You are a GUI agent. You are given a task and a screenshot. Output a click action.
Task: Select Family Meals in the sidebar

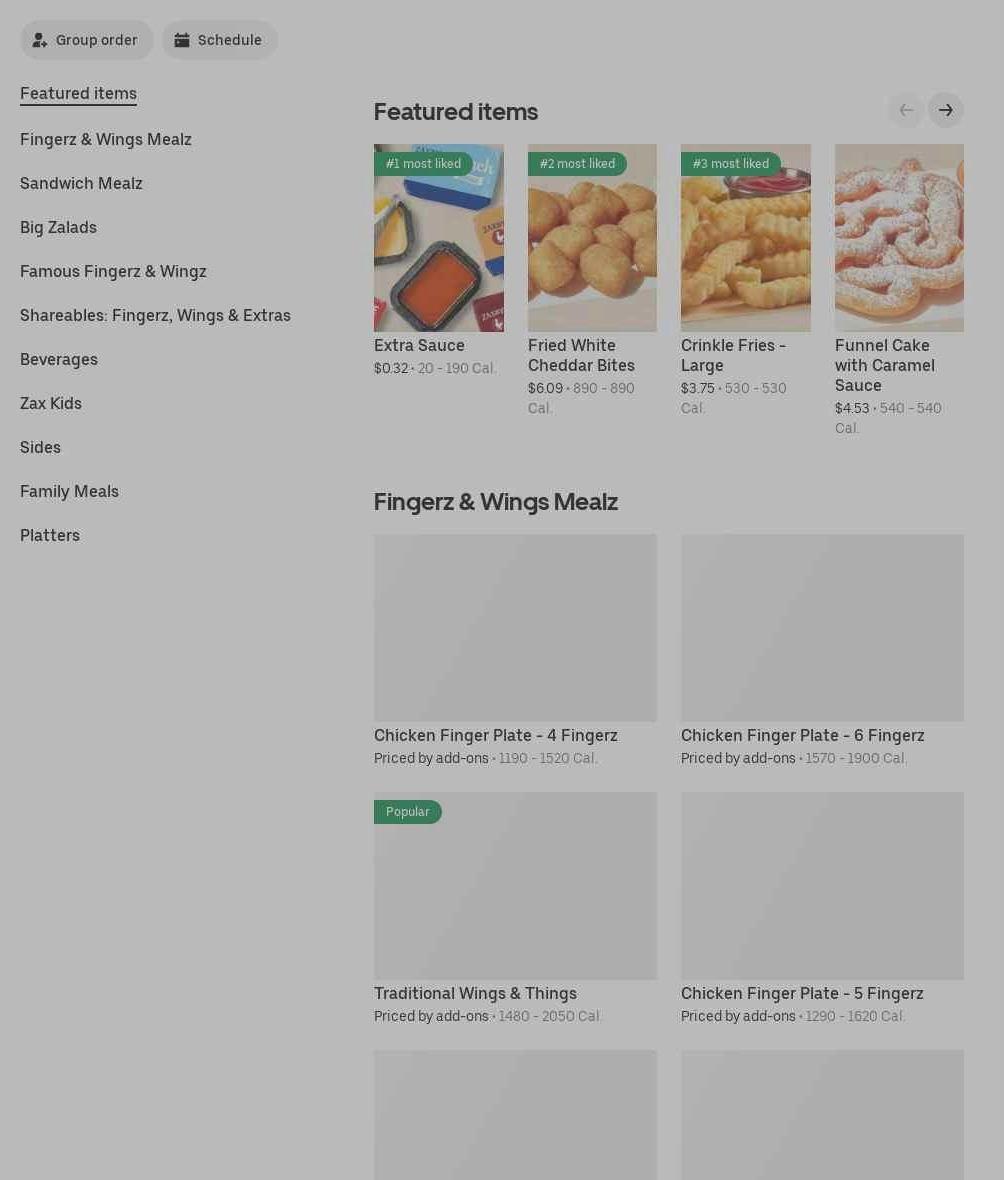point(69,491)
